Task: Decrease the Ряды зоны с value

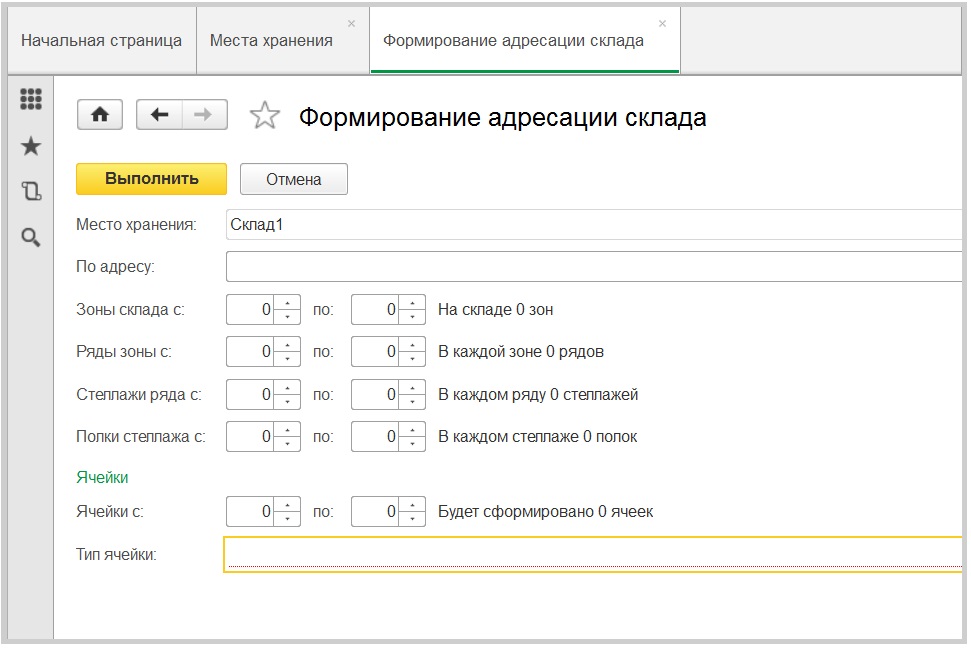Action: pyautogui.click(x=288, y=358)
